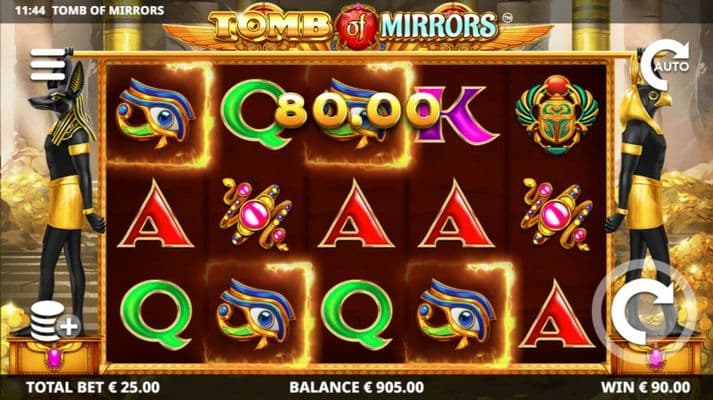
Task: Start autoplay with the AUTO button
Action: 665,64
